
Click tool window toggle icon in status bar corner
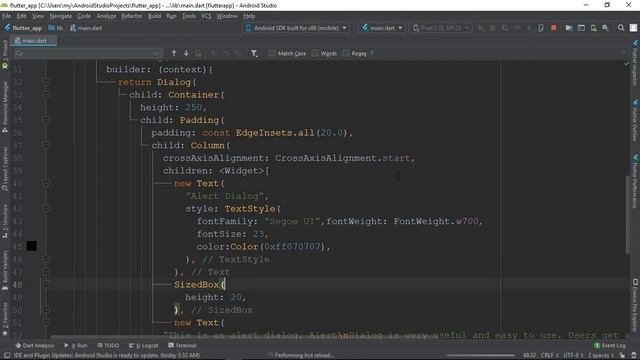point(7,356)
